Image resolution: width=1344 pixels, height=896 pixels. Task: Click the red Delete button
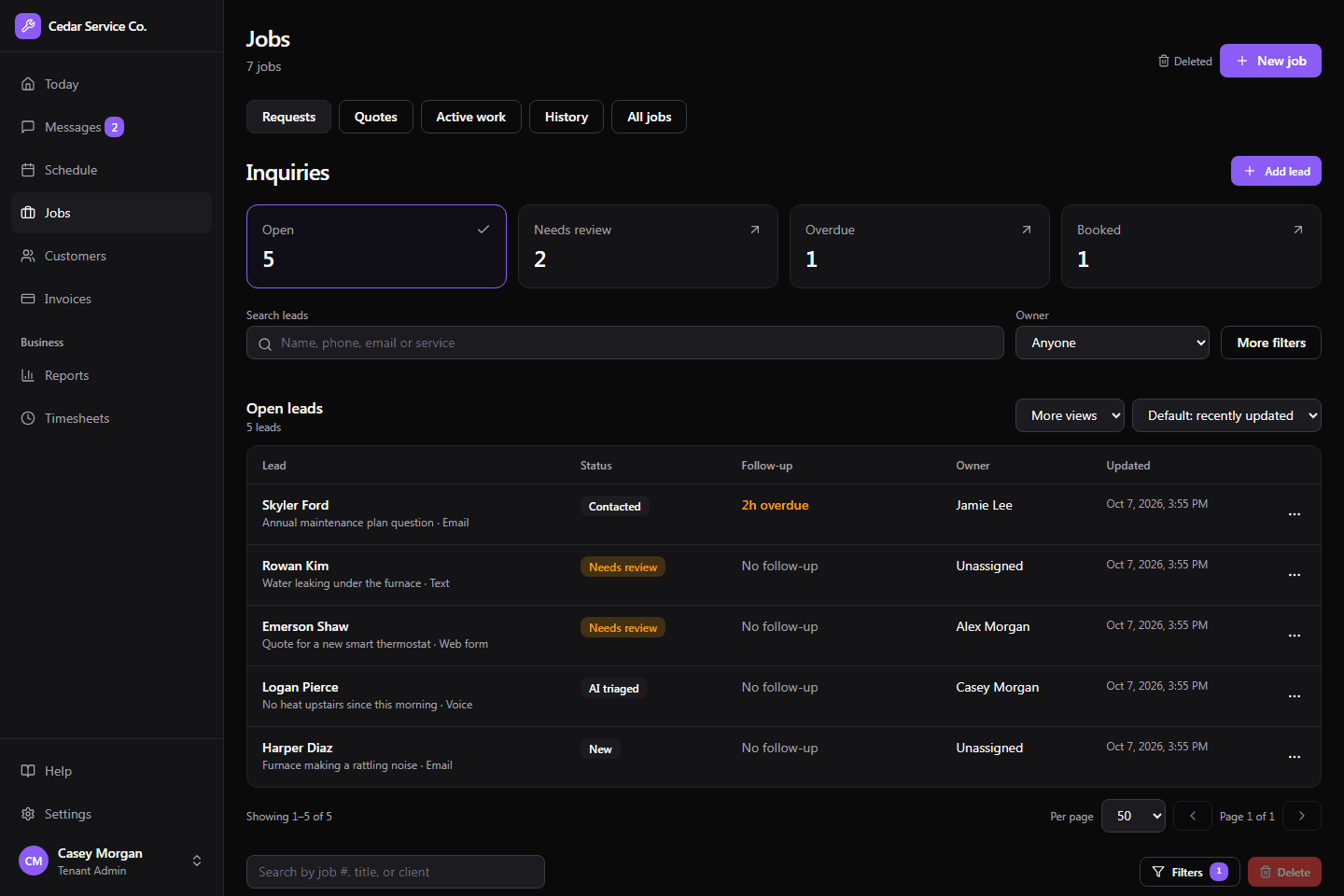[1284, 872]
